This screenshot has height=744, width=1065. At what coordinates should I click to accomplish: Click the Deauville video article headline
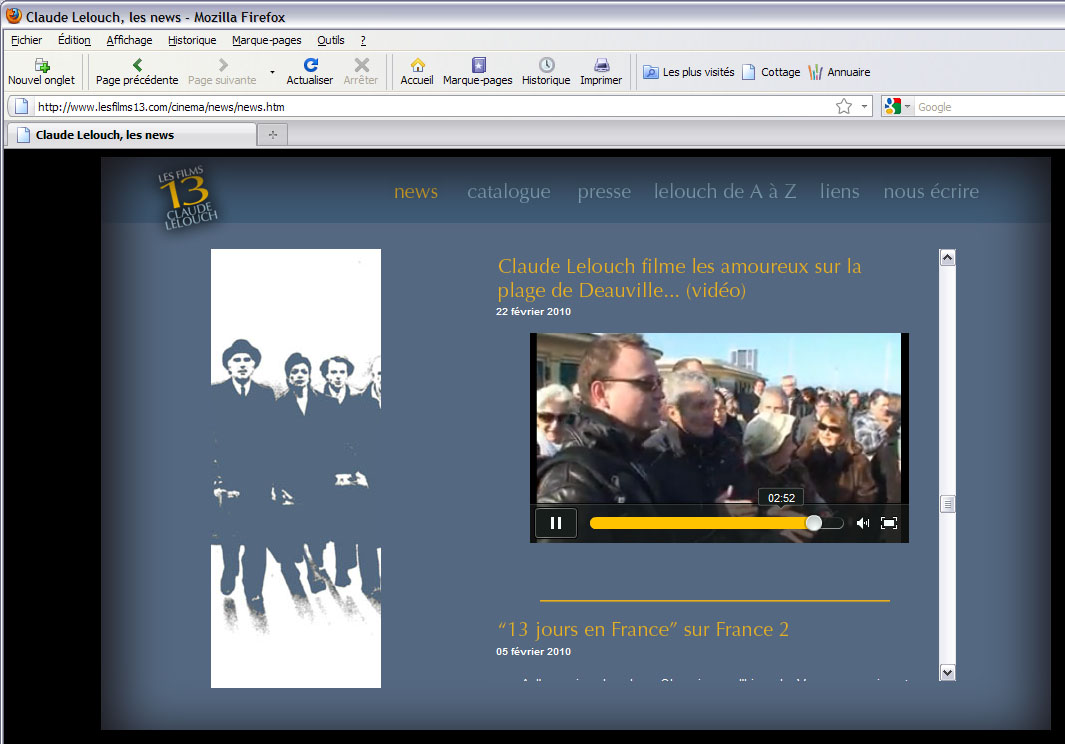[679, 278]
